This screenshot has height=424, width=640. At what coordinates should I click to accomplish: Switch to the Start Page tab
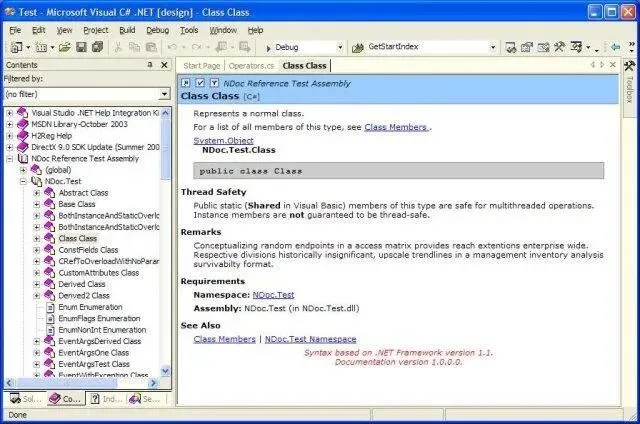pos(202,66)
